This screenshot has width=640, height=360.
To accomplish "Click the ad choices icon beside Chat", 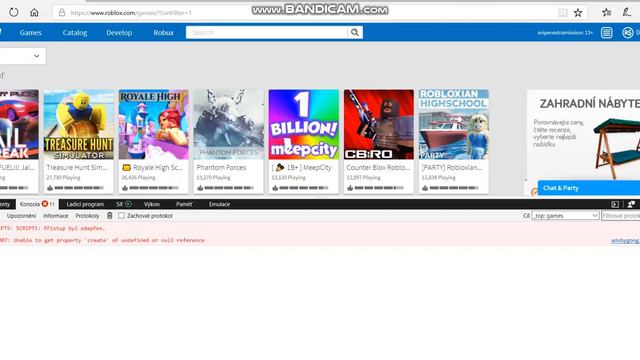I will (534, 191).
